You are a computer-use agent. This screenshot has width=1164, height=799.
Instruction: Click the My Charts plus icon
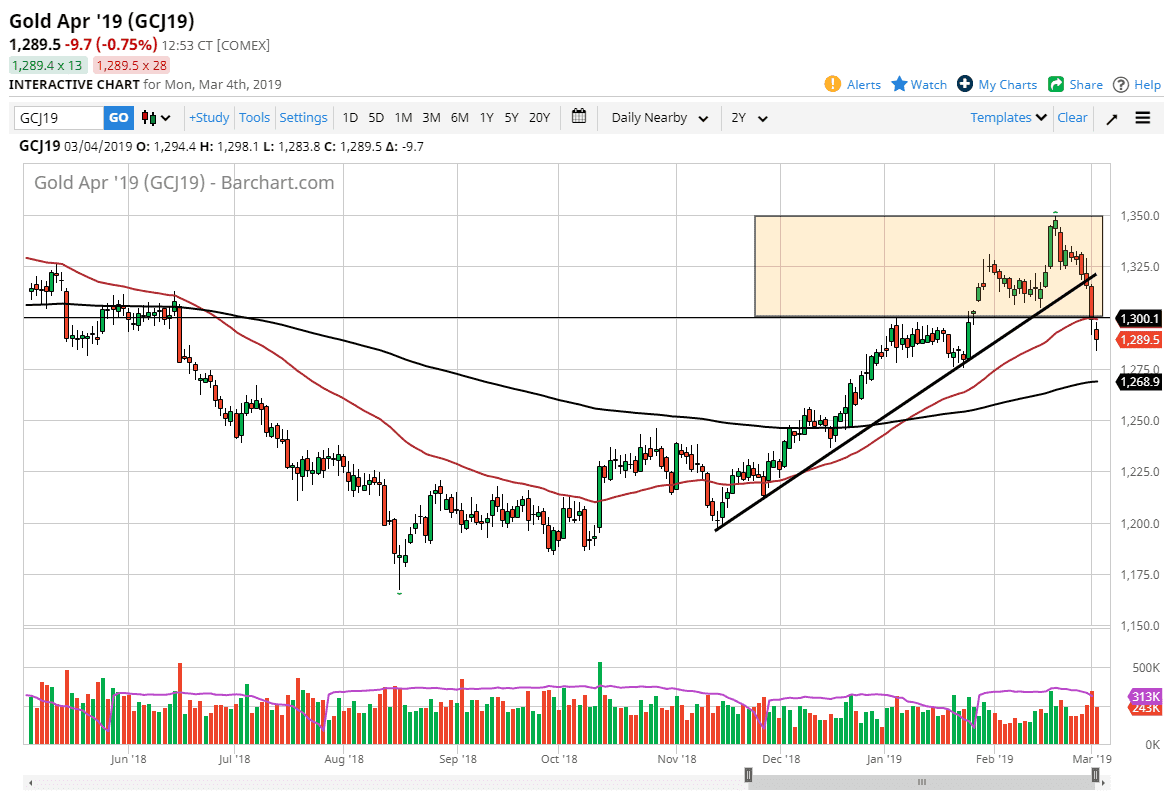pos(964,84)
